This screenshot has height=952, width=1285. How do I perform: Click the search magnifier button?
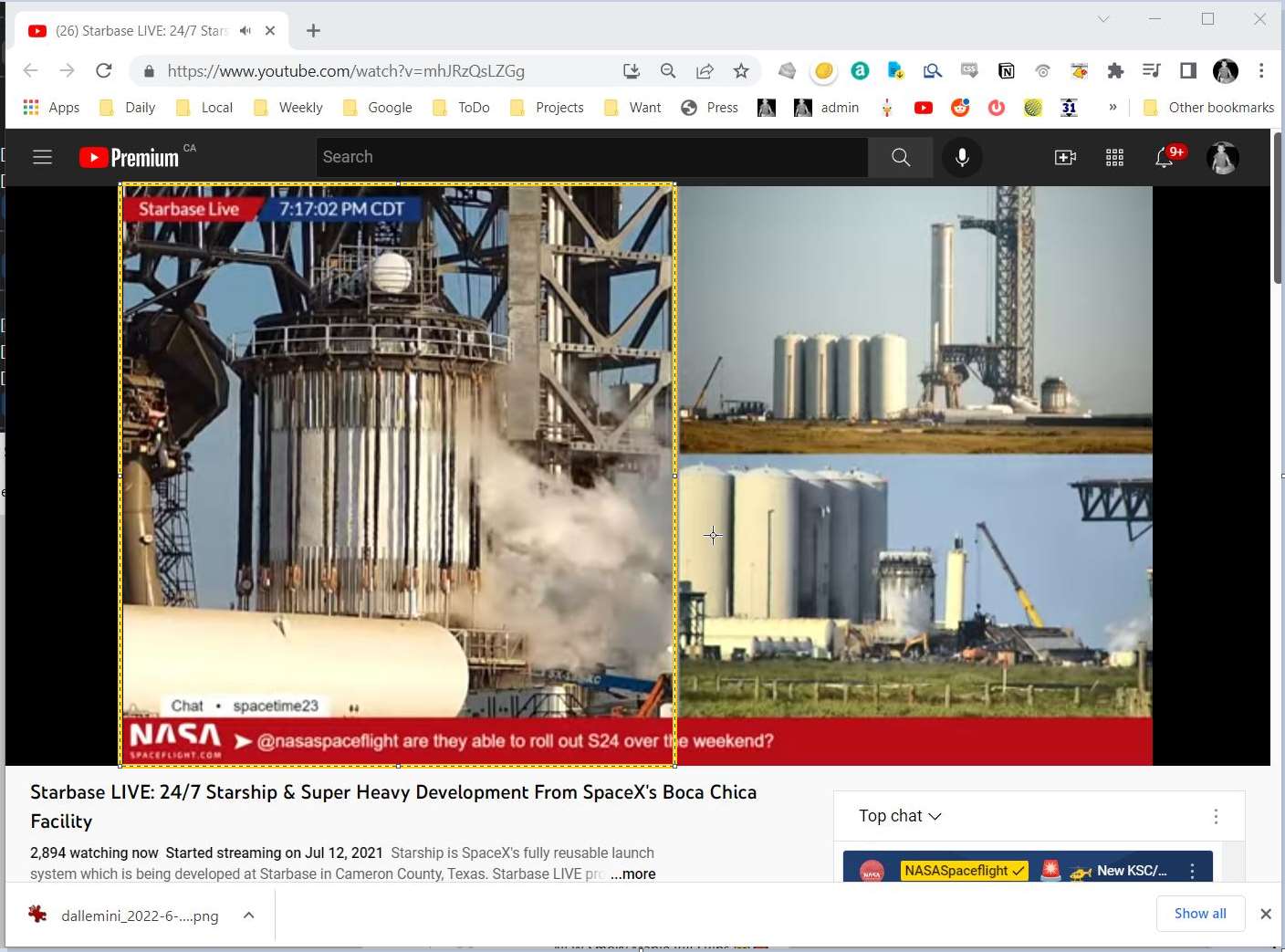pos(900,157)
